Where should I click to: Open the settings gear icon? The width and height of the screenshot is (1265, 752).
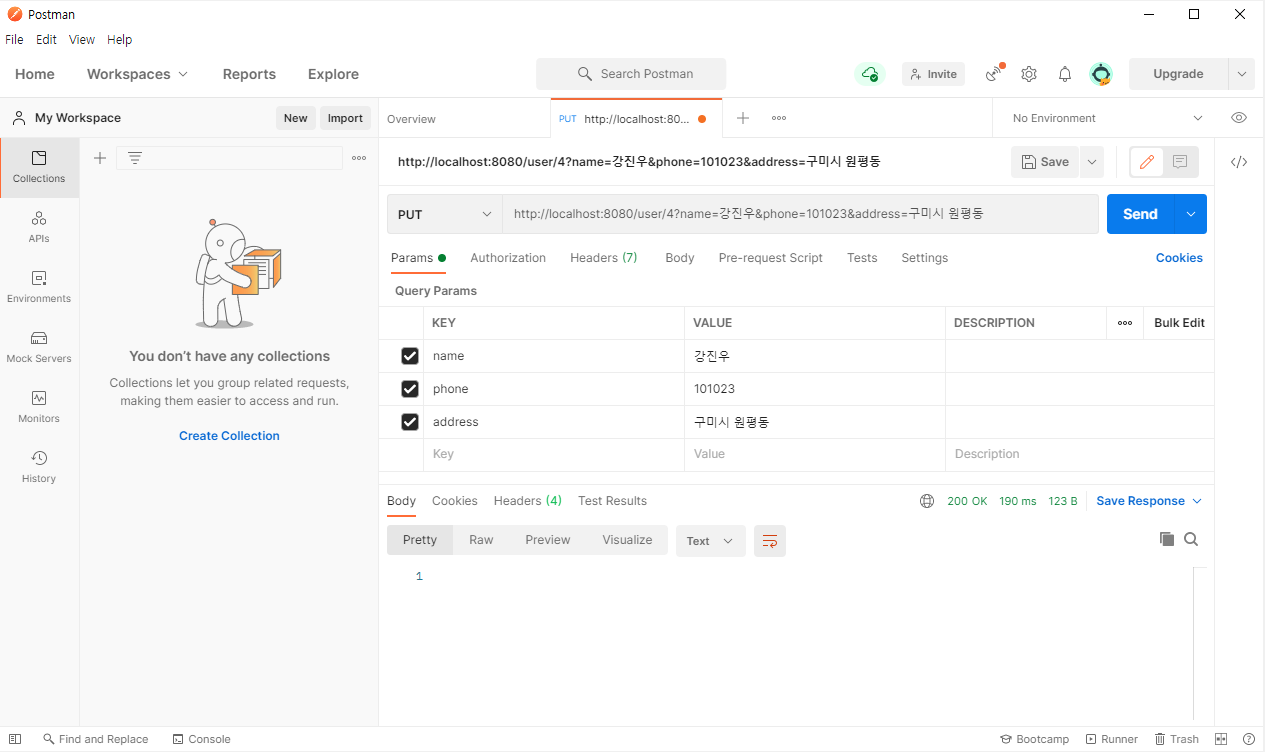pyautogui.click(x=1029, y=74)
